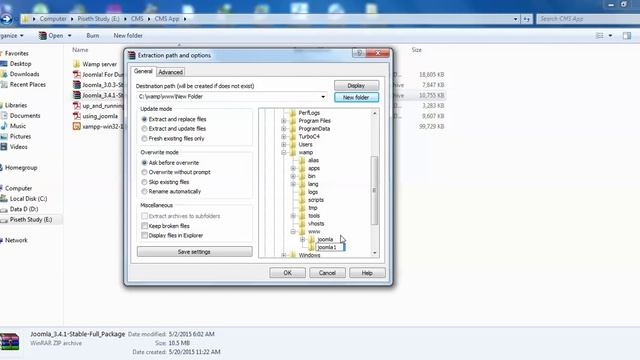This screenshot has height=360, width=640.
Task: Click the xampp-win32 installer icon
Action: (x=76, y=127)
